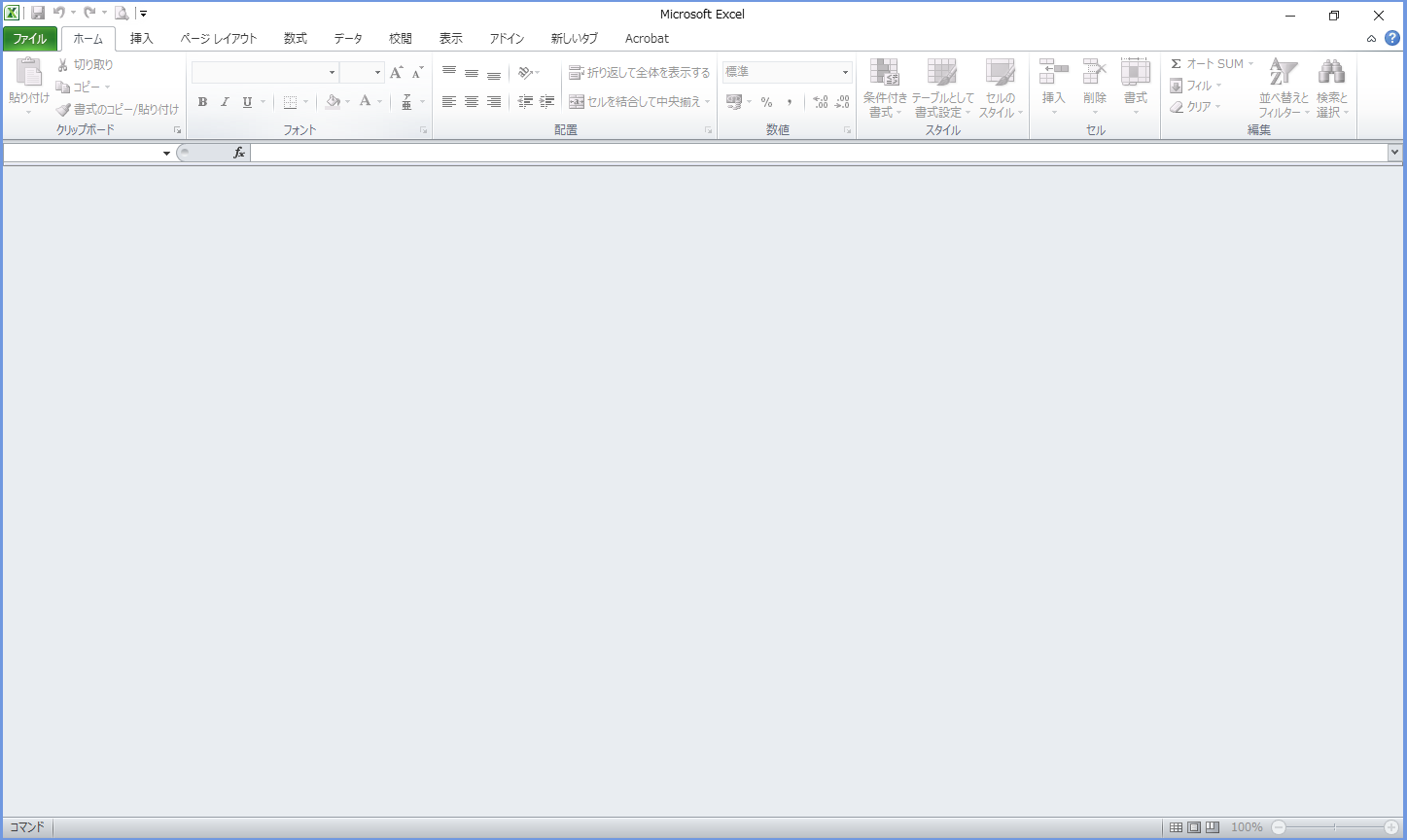The image size is (1407, 840).
Task: Switch to Normal view in status bar
Action: tap(1176, 827)
